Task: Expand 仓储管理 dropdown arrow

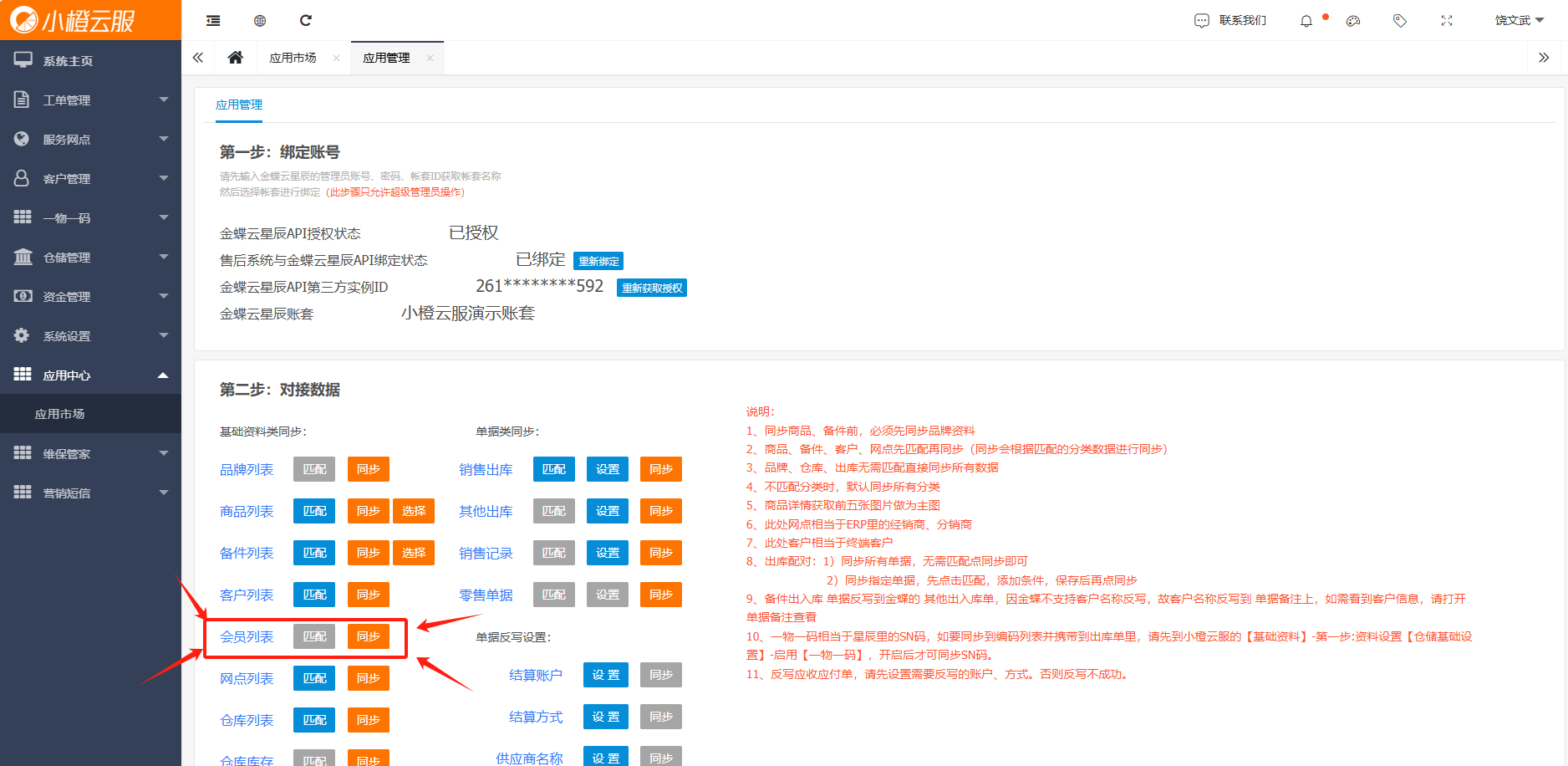Action: [x=164, y=257]
